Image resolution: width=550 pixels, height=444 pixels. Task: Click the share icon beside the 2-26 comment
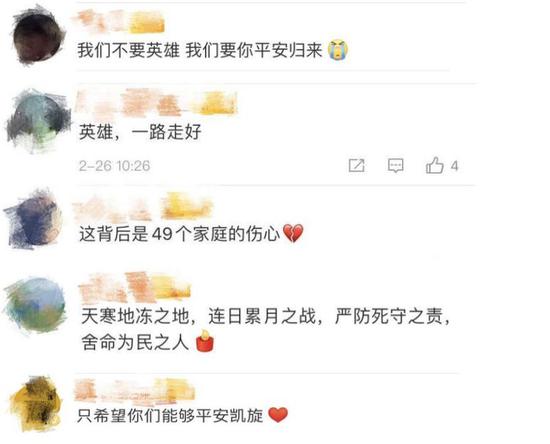[x=356, y=165]
